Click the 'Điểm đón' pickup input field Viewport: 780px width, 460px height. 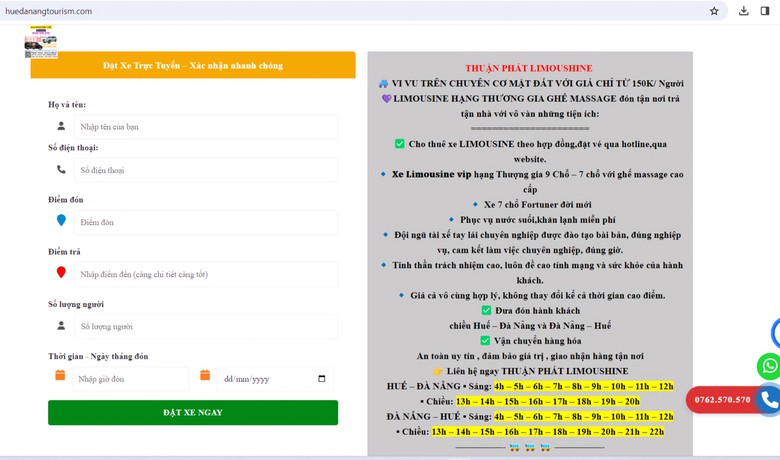tap(205, 222)
